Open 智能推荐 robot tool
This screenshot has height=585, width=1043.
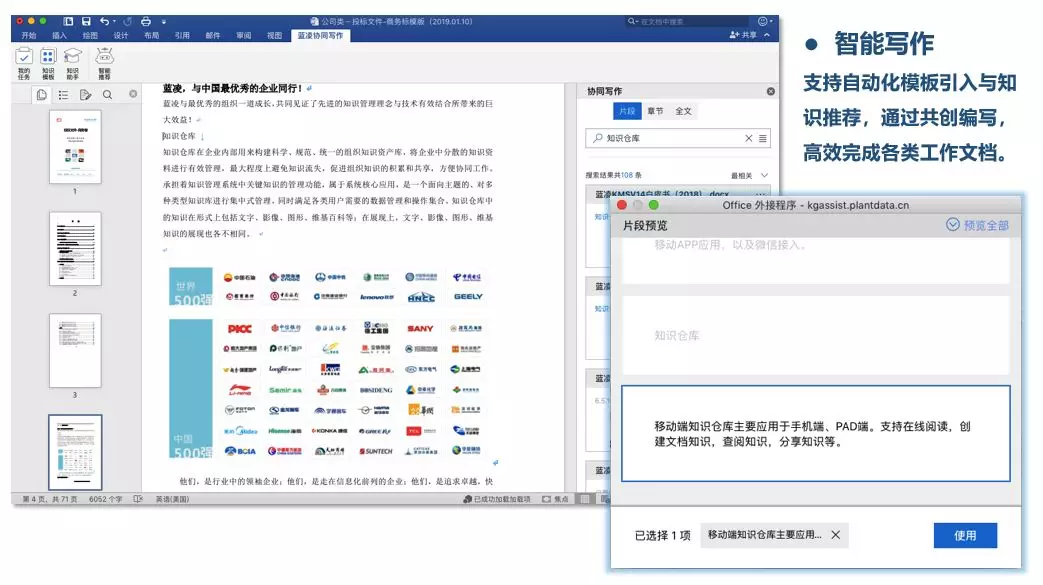pos(104,63)
